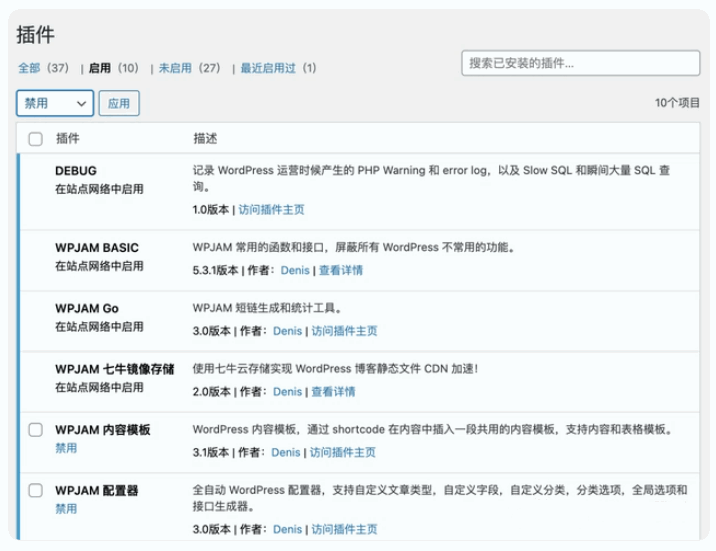Open 访问插件主页 link for DEBUG plugin
716x551 pixels.
pyautogui.click(x=271, y=210)
